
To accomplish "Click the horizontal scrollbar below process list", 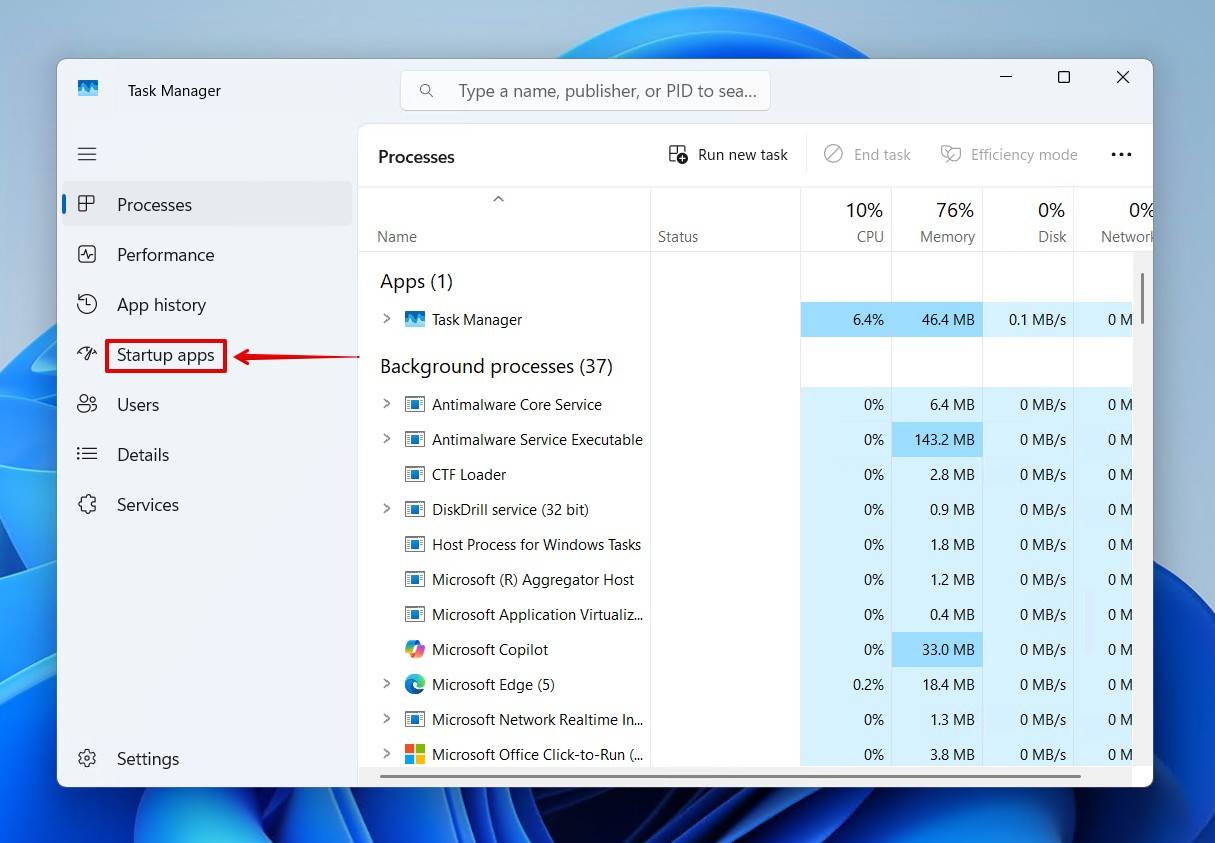I will (x=730, y=776).
